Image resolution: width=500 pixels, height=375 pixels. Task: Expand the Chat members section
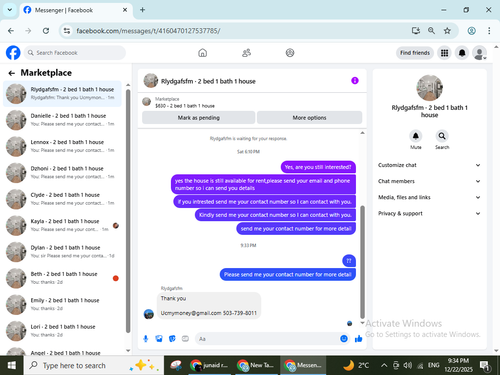tap(429, 181)
